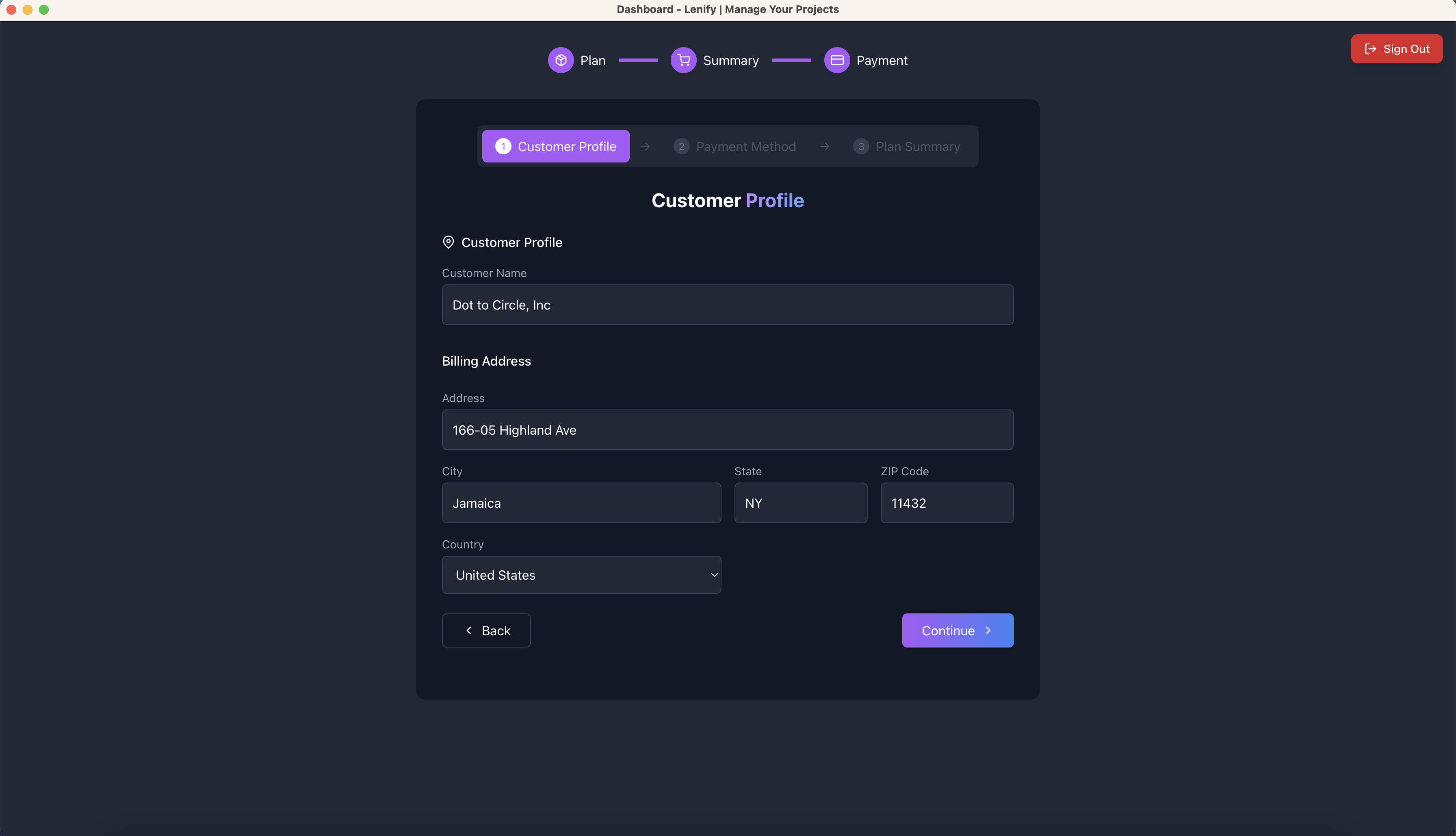The width and height of the screenshot is (1456, 836).
Task: Click the Payment credit card icon
Action: 837,60
